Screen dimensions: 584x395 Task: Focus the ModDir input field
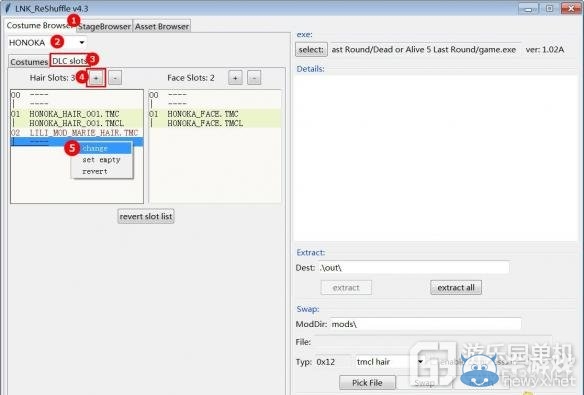point(426,324)
